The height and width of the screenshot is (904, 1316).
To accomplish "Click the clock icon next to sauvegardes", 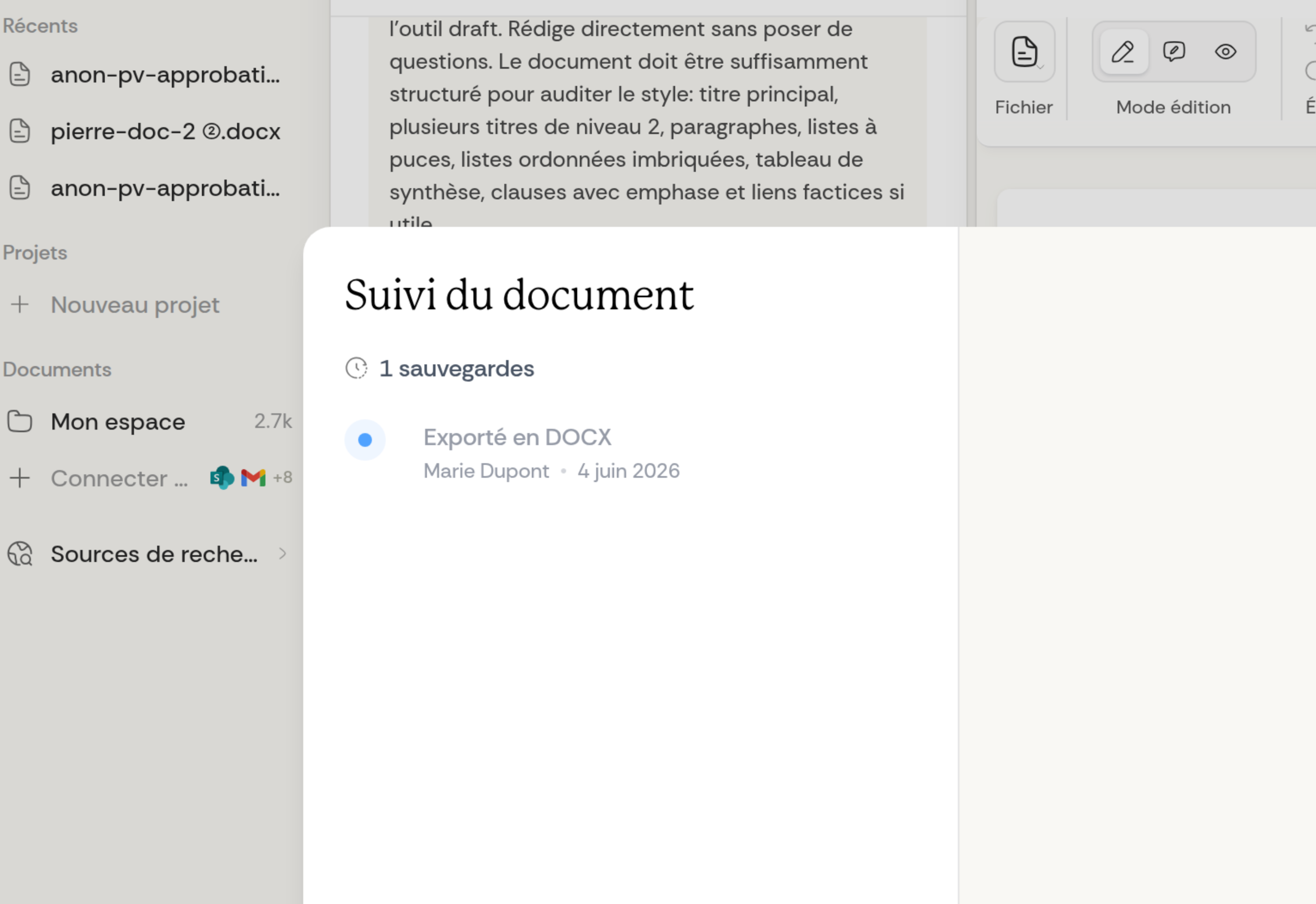I will coord(357,368).
